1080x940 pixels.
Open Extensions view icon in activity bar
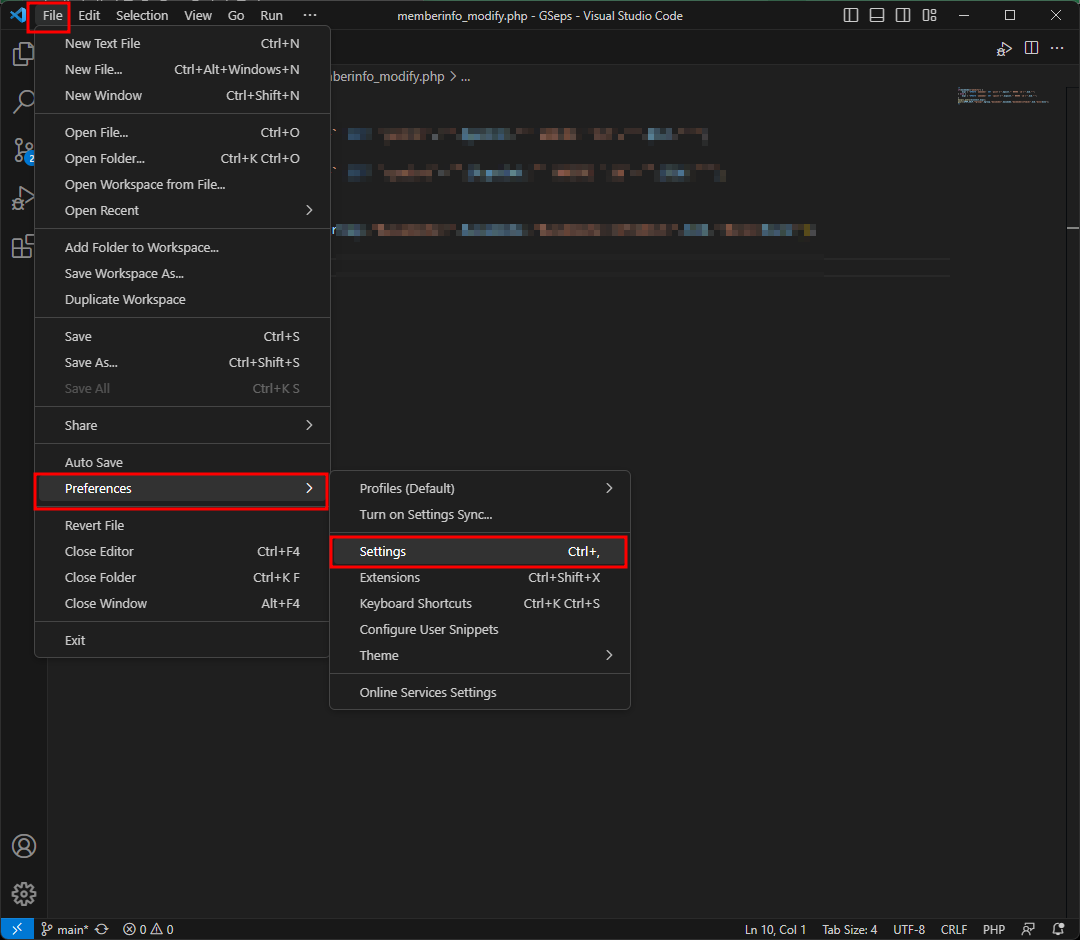[x=23, y=246]
